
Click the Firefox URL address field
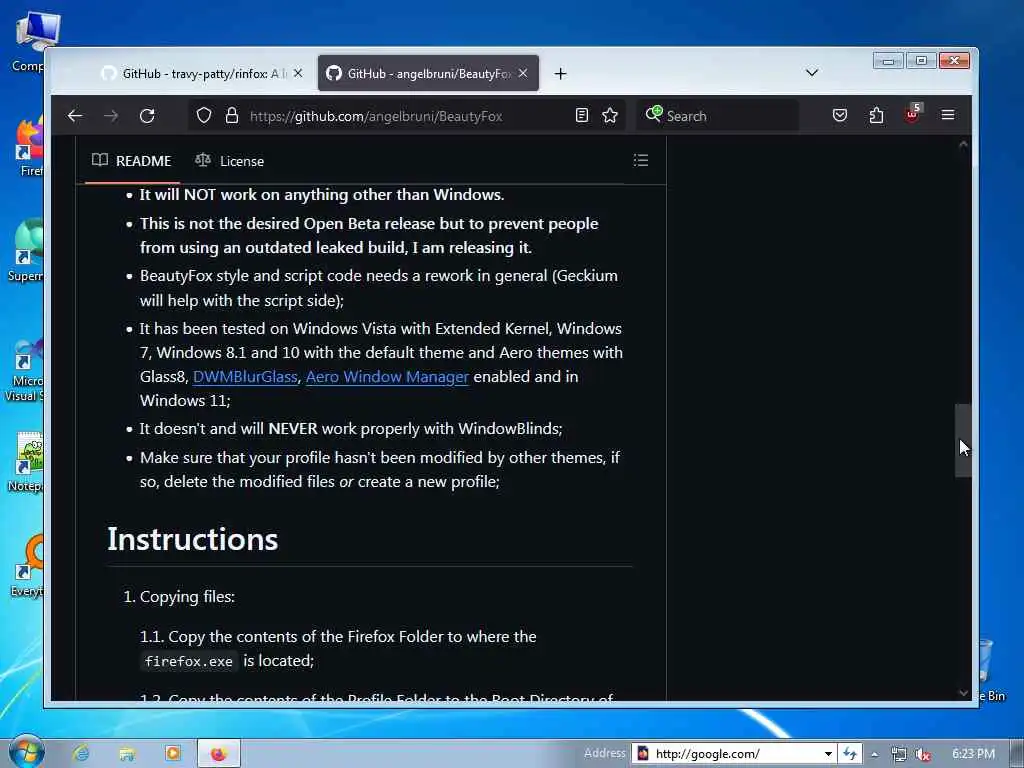click(x=406, y=116)
